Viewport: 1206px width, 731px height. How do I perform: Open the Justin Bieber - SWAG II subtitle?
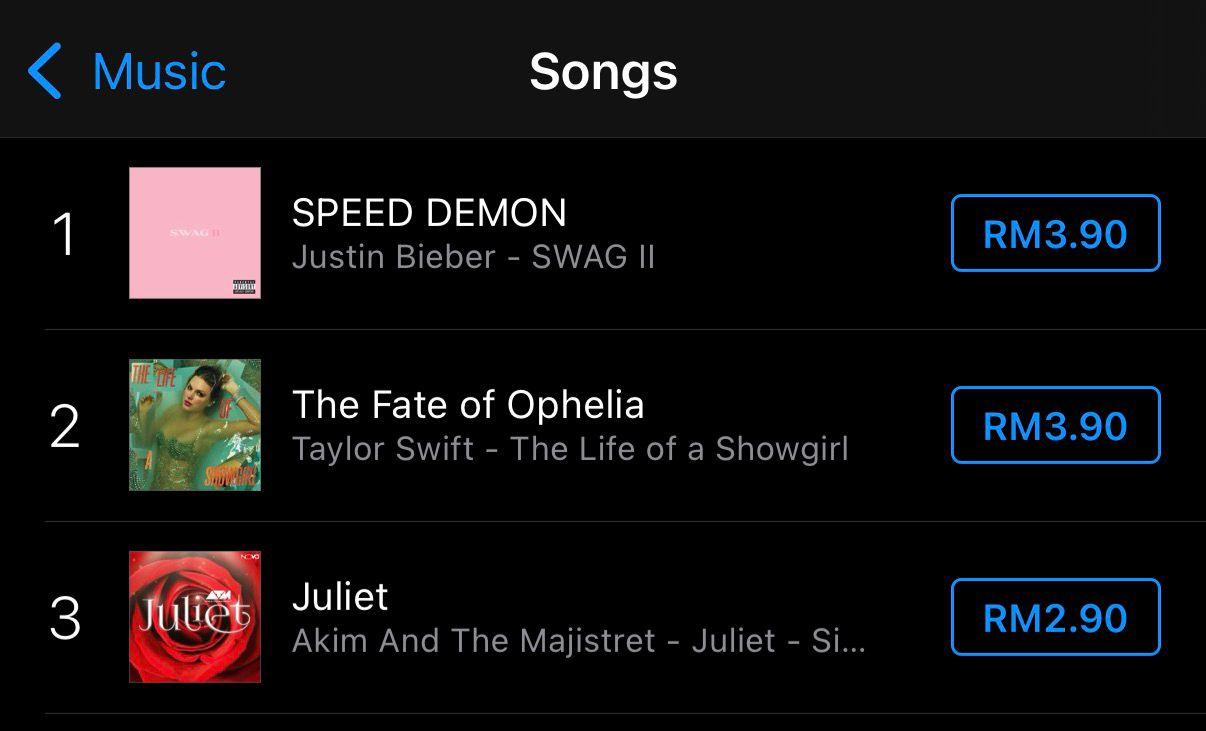coord(473,257)
